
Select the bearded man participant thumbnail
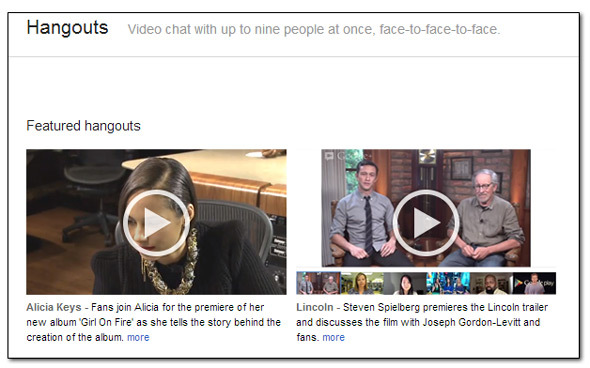[491, 283]
